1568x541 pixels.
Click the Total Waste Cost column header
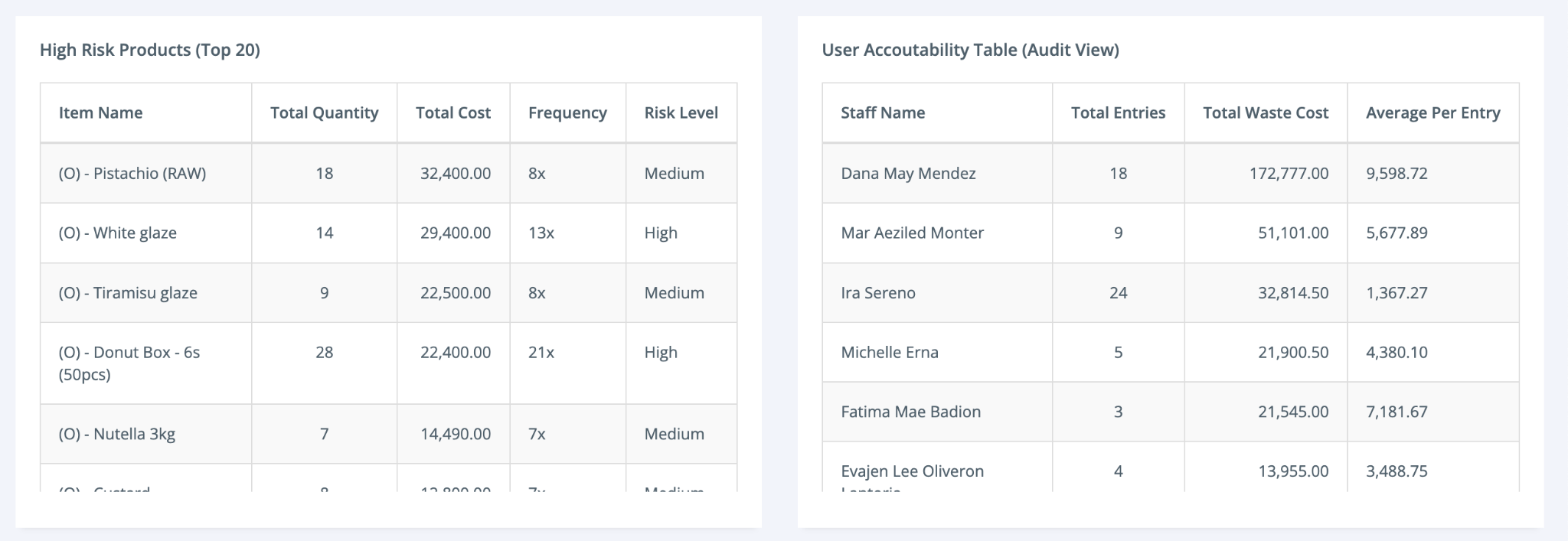(x=1265, y=112)
